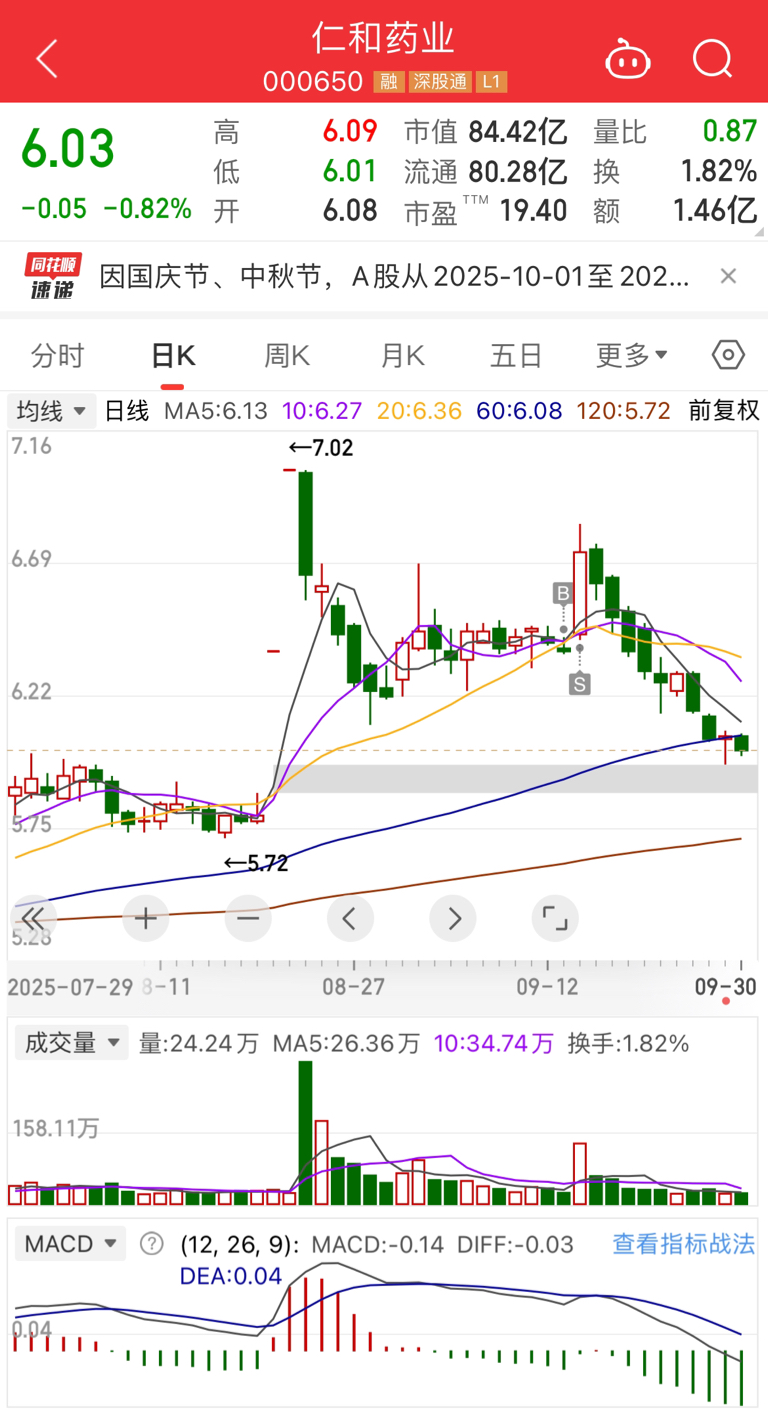Tap the 同花顺速递 logo icon
Viewport: 768px width, 1422px height.
pyautogui.click(x=54, y=277)
